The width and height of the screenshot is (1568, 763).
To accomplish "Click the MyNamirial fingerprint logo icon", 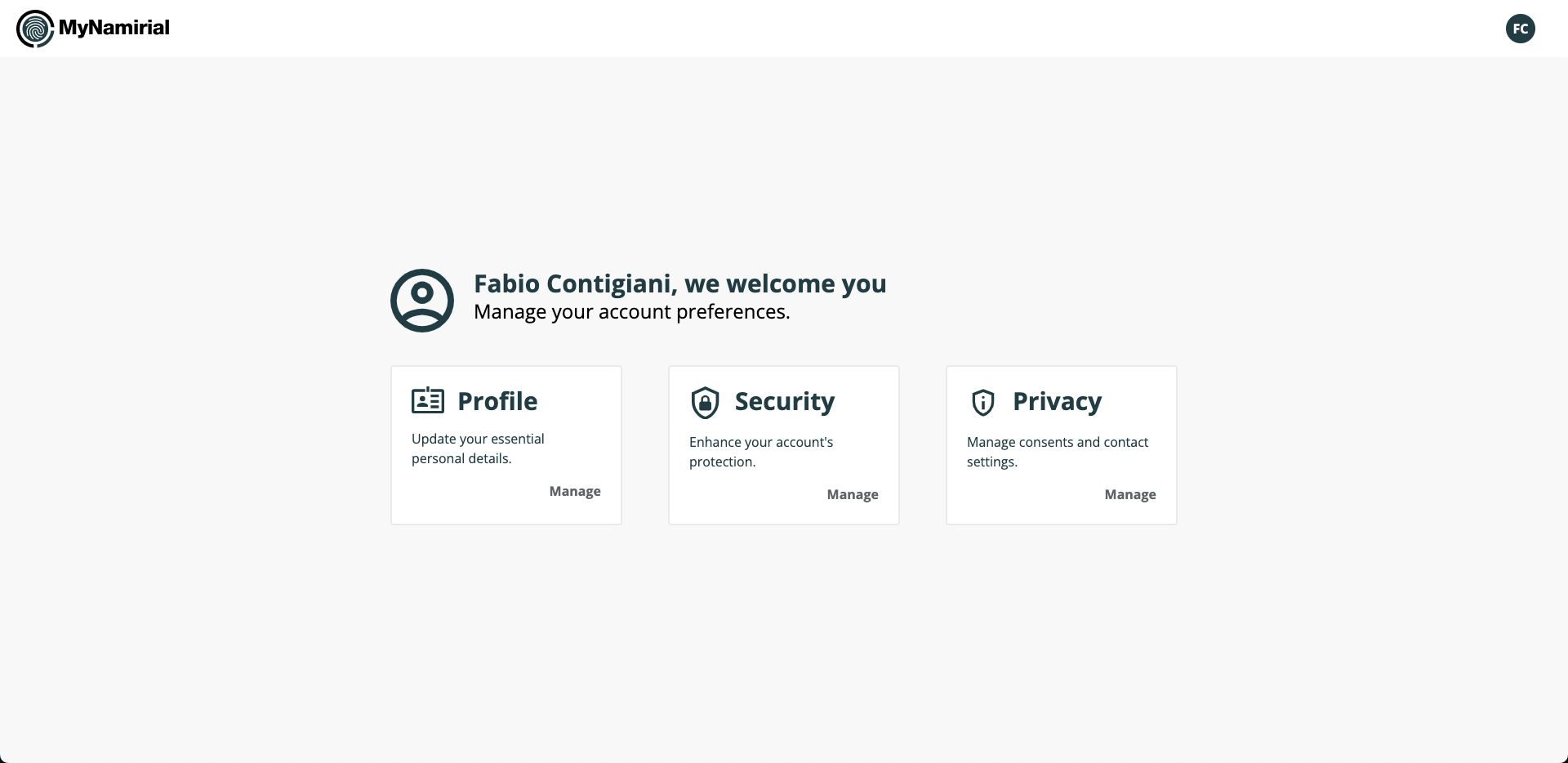I will (x=35, y=29).
